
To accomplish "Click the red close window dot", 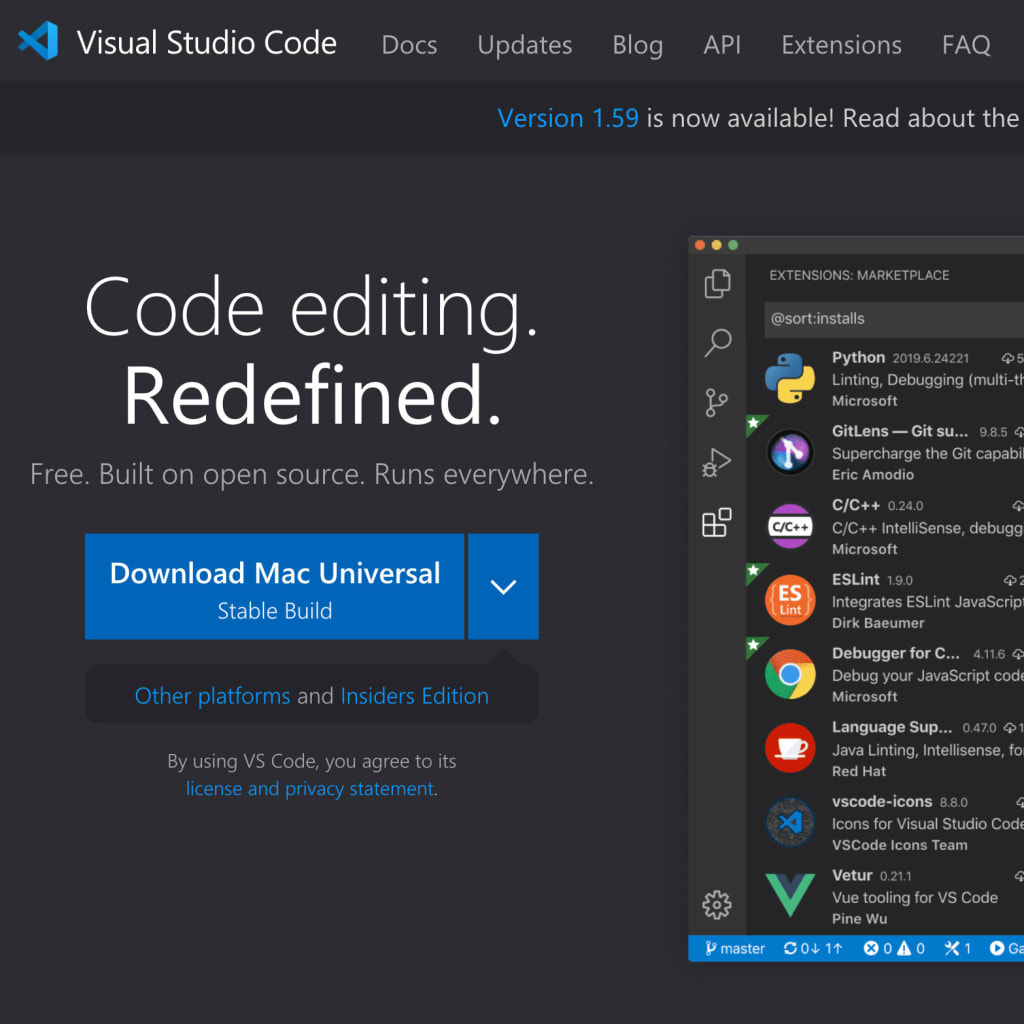I will 700,245.
